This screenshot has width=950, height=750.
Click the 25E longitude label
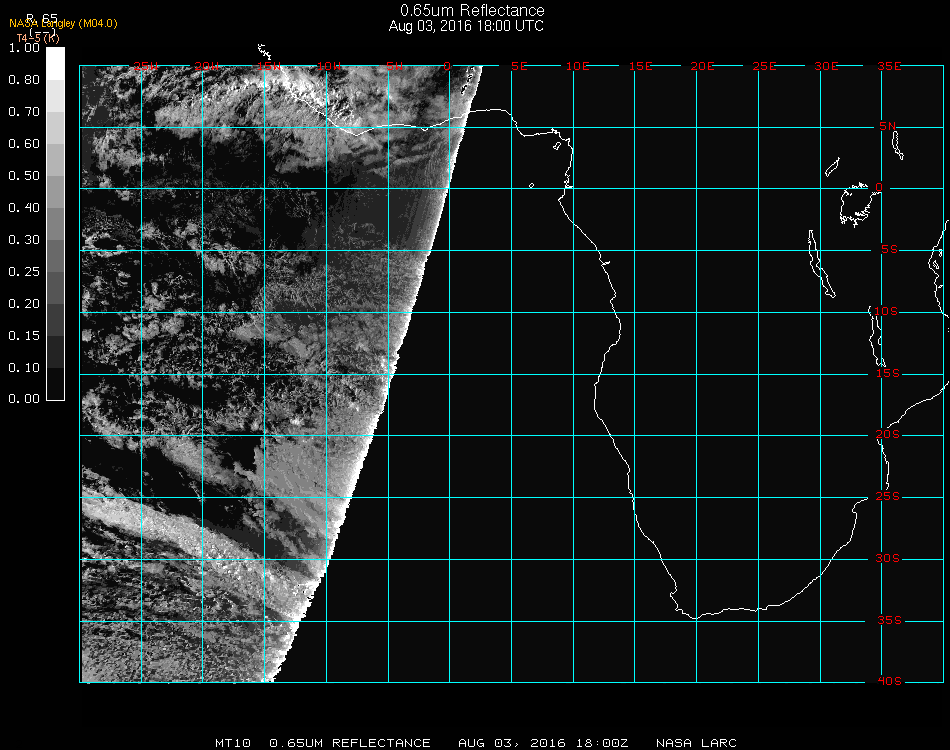pyautogui.click(x=765, y=67)
